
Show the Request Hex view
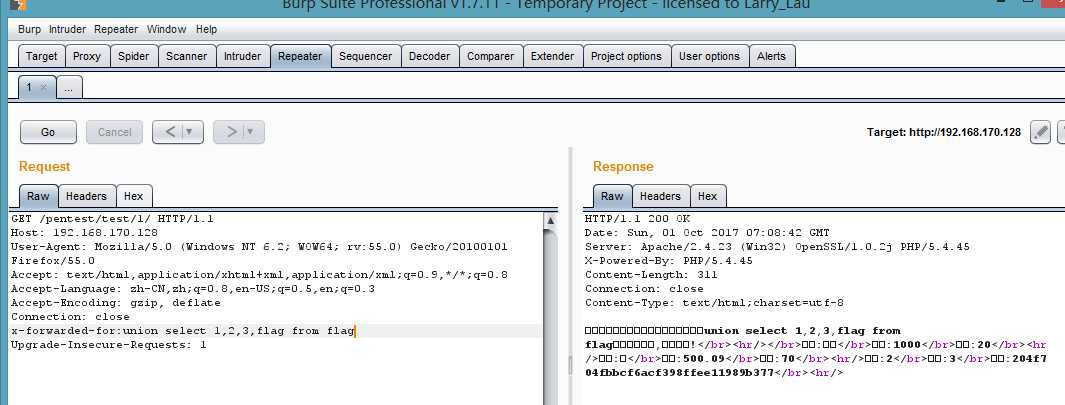[134, 196]
